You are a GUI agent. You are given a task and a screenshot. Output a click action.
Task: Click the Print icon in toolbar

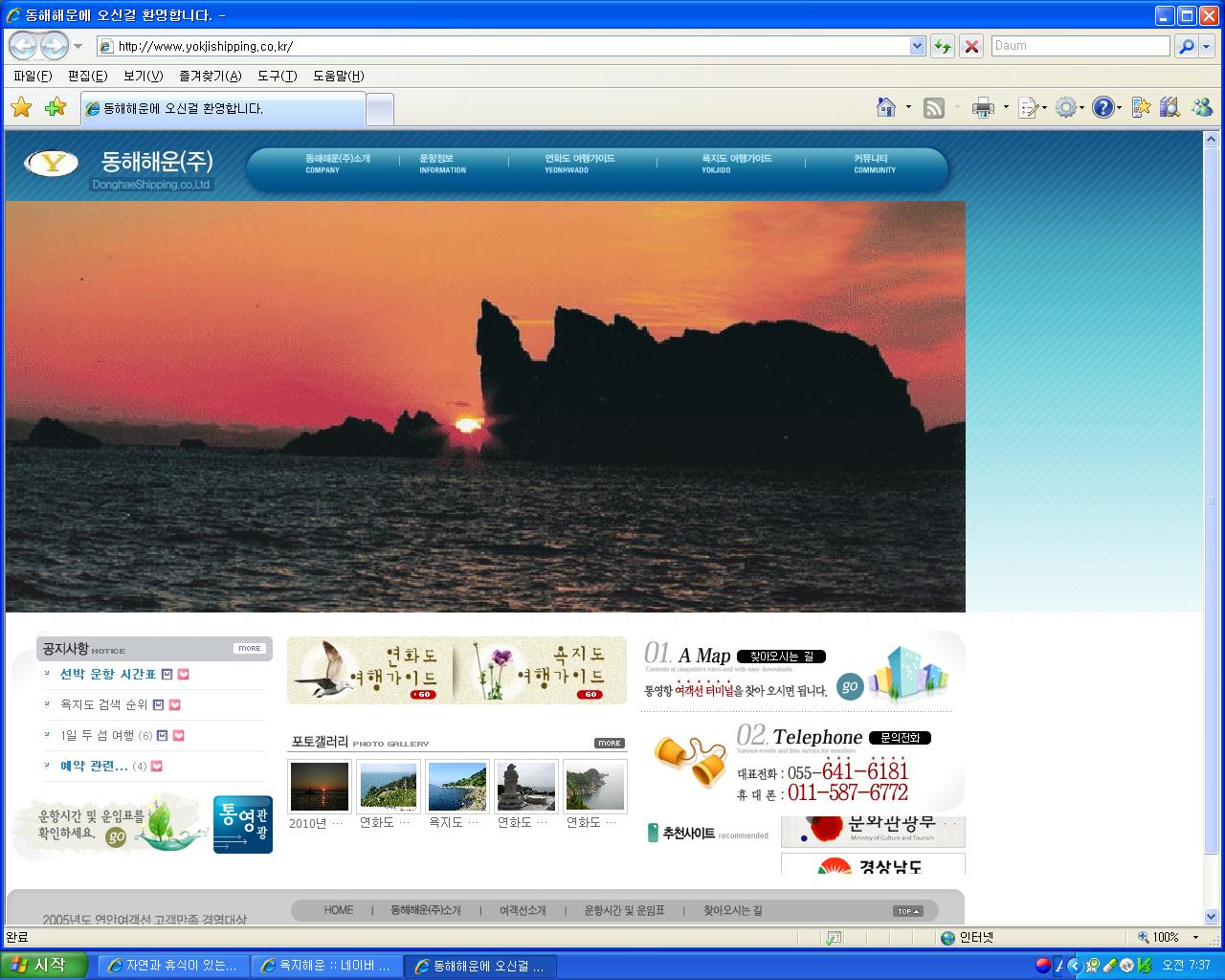(x=982, y=108)
